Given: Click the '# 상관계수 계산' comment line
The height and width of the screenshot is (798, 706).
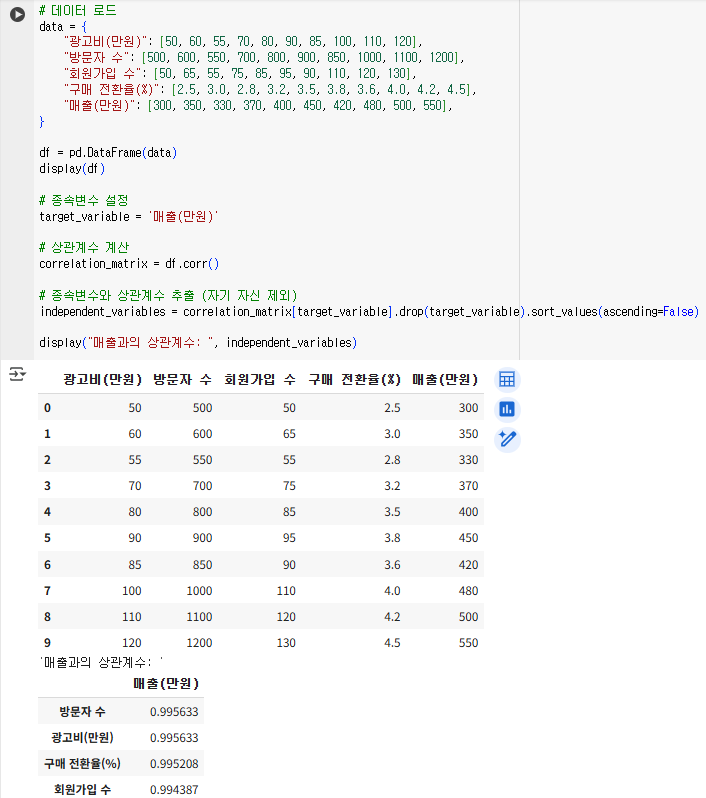Looking at the screenshot, I should tap(84, 247).
